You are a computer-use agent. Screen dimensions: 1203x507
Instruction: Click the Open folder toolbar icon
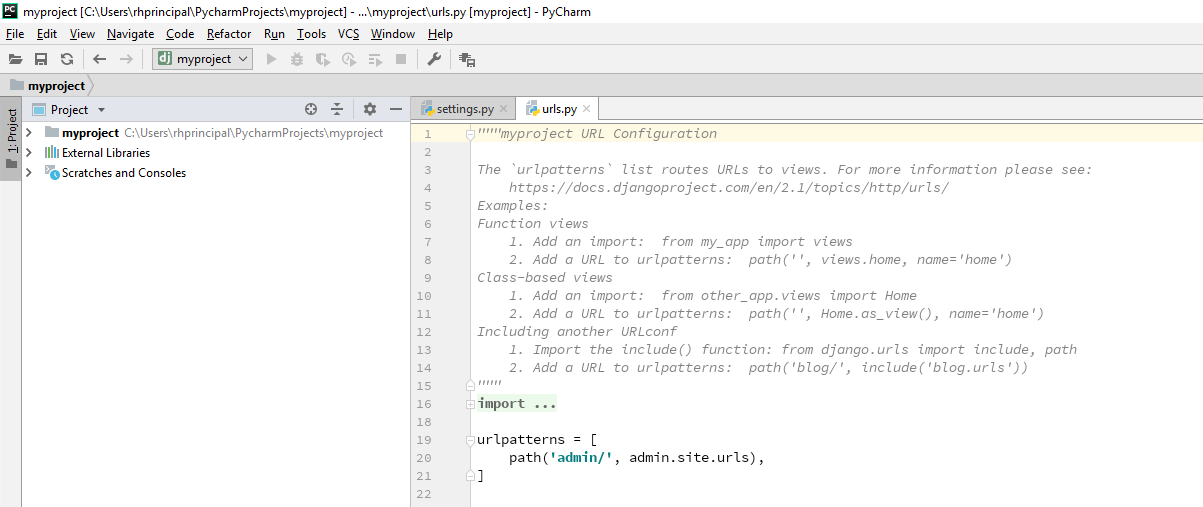(15, 60)
